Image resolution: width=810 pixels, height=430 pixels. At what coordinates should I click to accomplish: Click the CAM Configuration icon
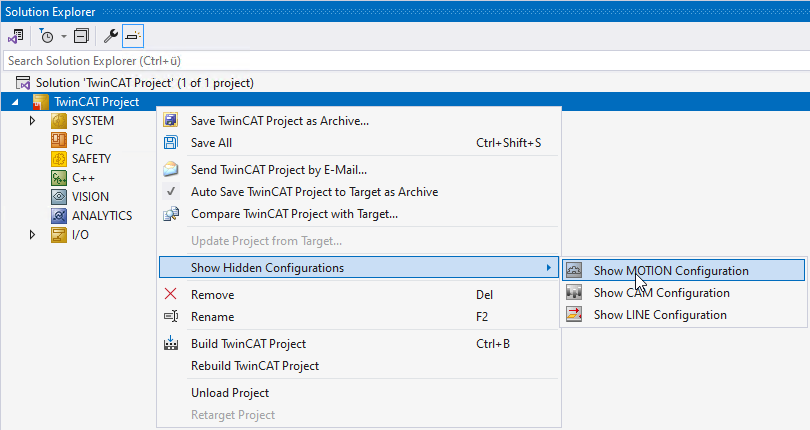click(574, 293)
